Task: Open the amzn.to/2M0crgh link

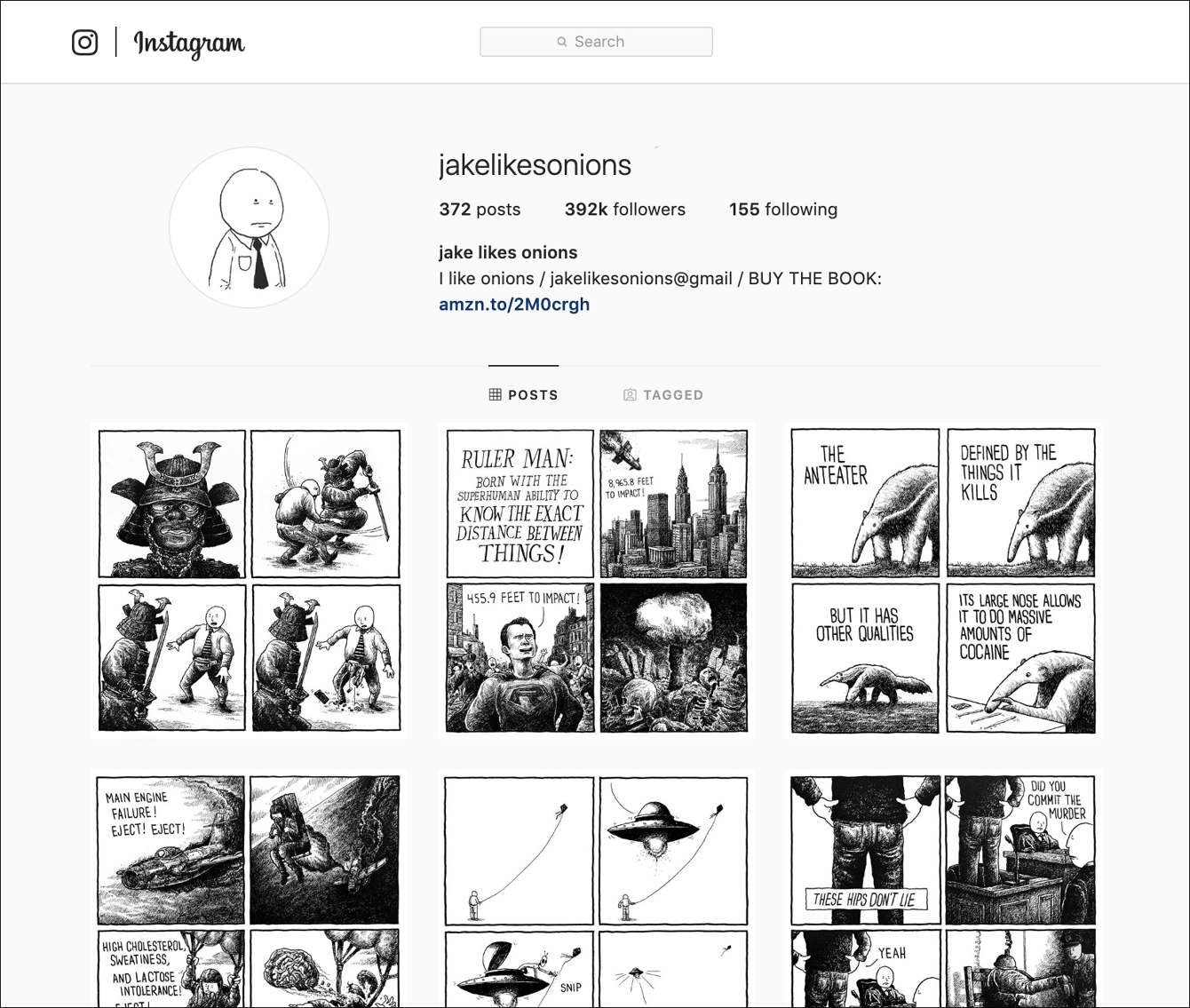Action: tap(514, 305)
